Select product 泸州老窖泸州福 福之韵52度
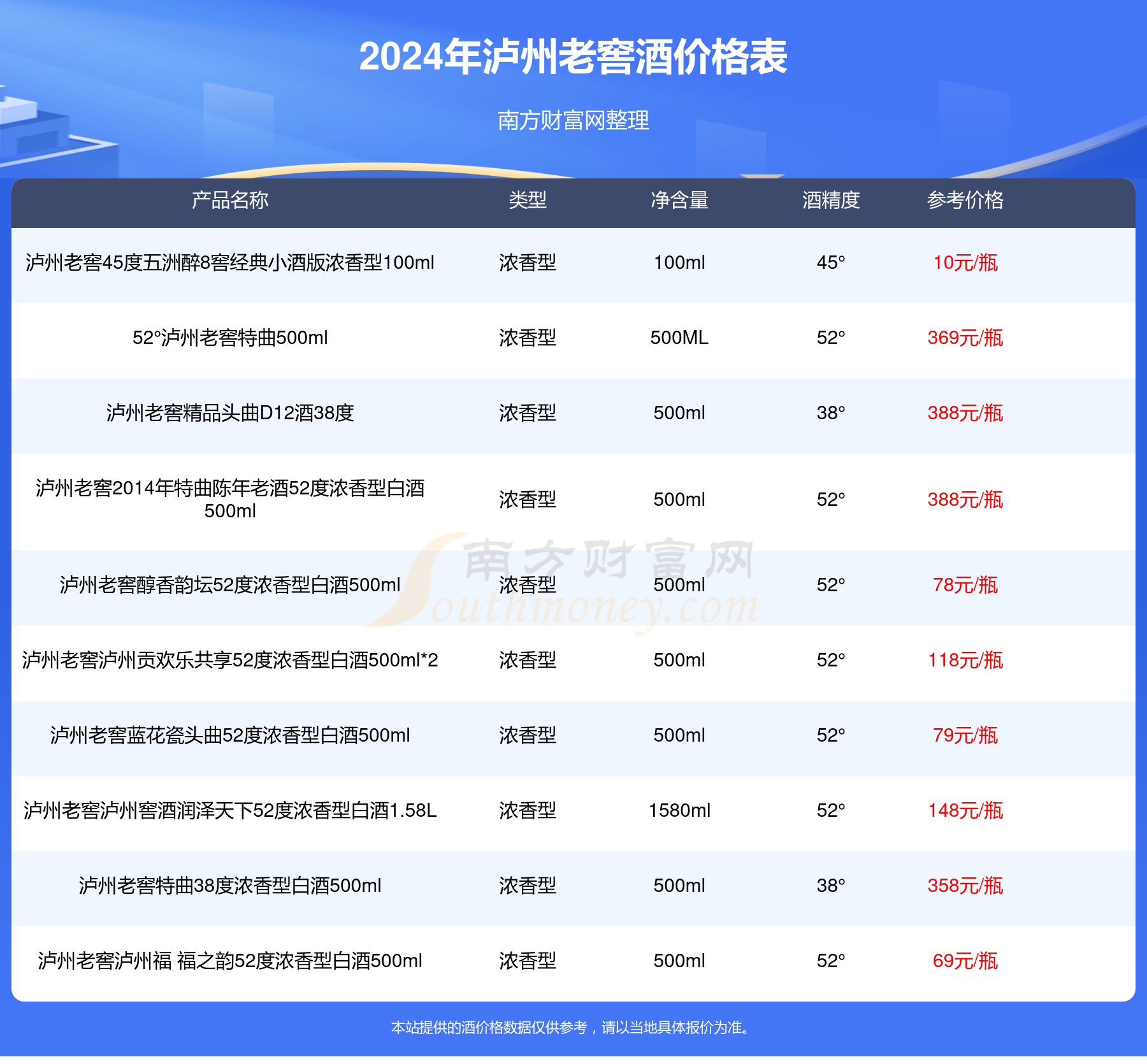This screenshot has height=1064, width=1147. click(230, 961)
